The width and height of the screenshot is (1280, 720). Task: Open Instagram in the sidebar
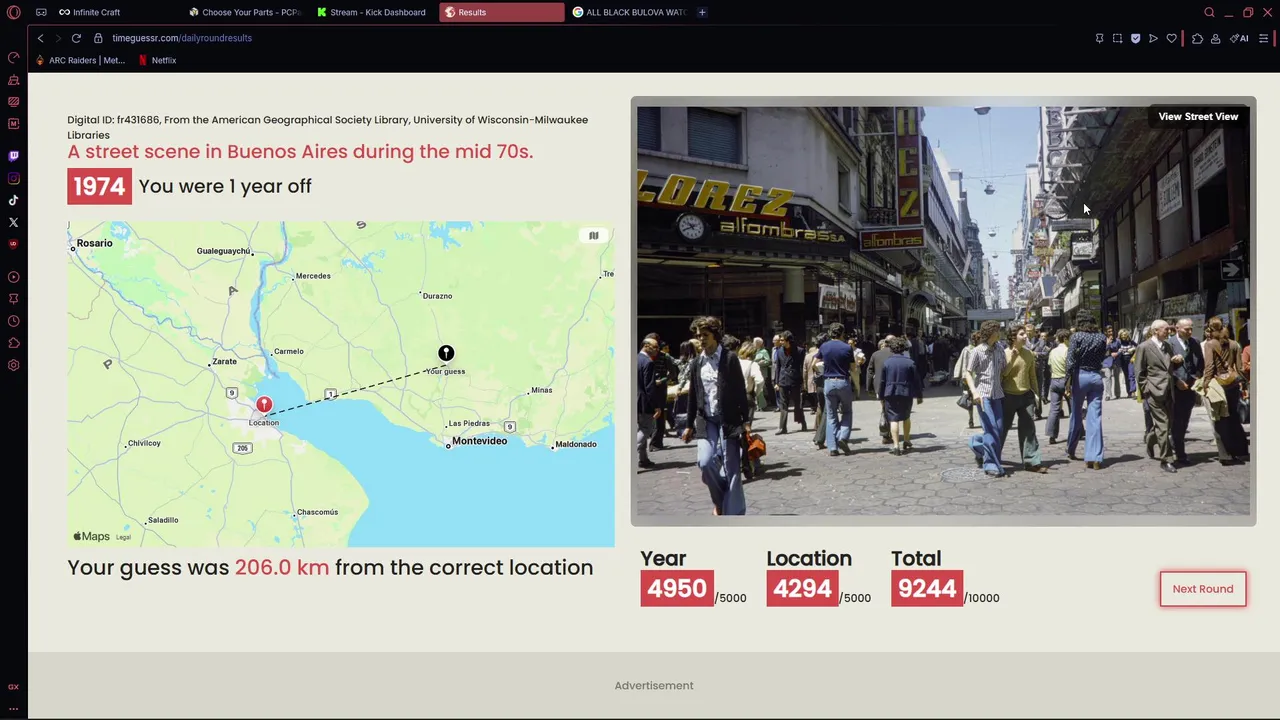pos(13,178)
